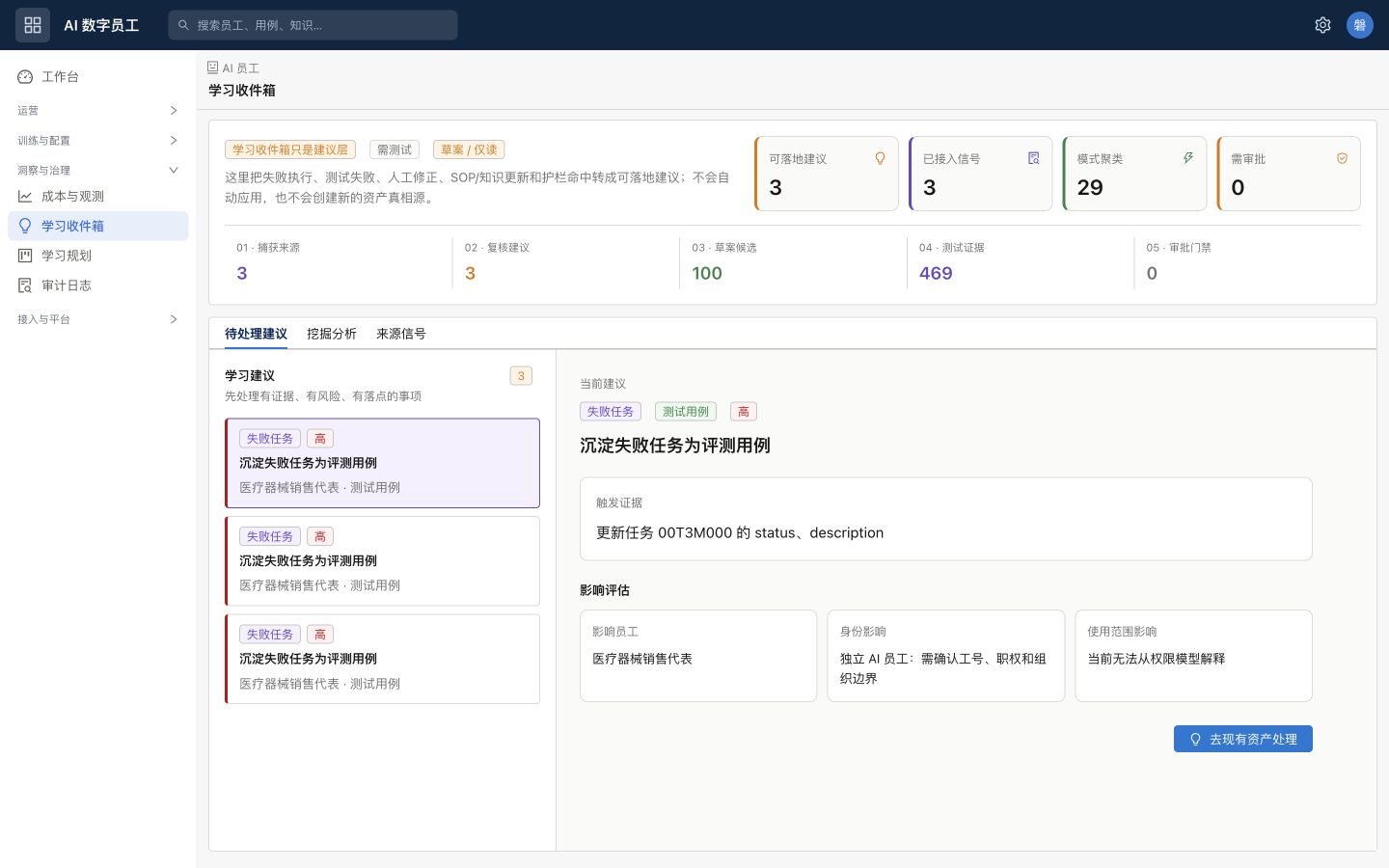Expand the 接入与平台 sidebar section

[97, 319]
